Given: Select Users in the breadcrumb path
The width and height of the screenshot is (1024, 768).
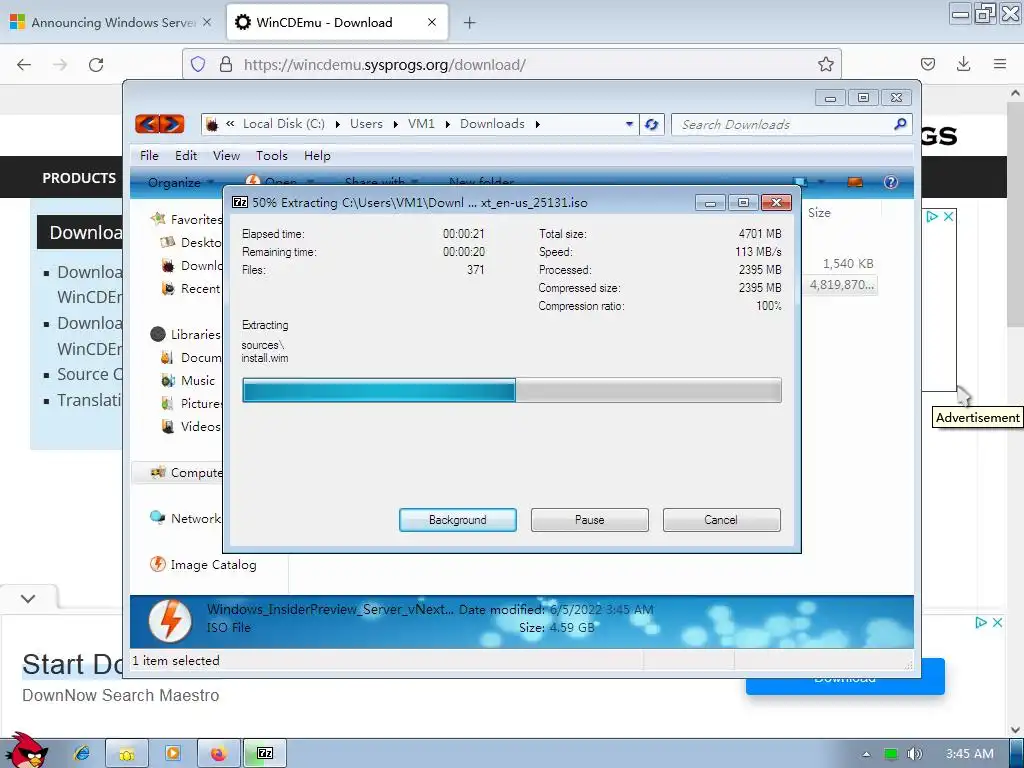Looking at the screenshot, I should (366, 123).
